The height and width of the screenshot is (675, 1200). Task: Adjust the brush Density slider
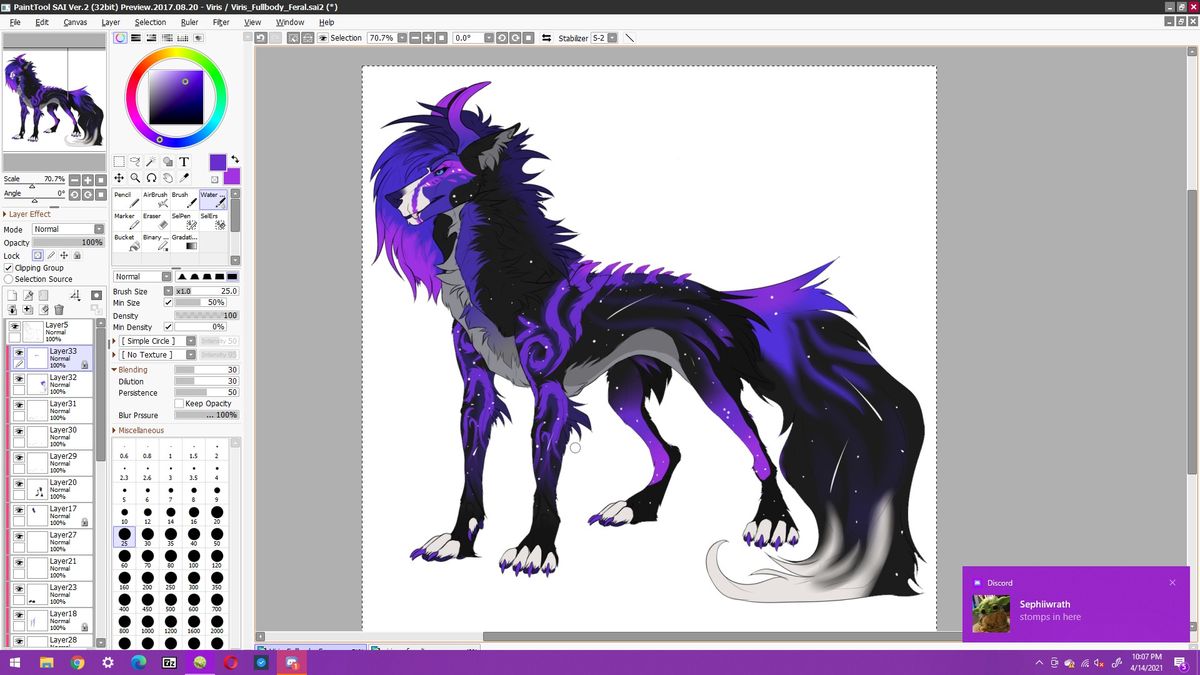click(x=207, y=316)
